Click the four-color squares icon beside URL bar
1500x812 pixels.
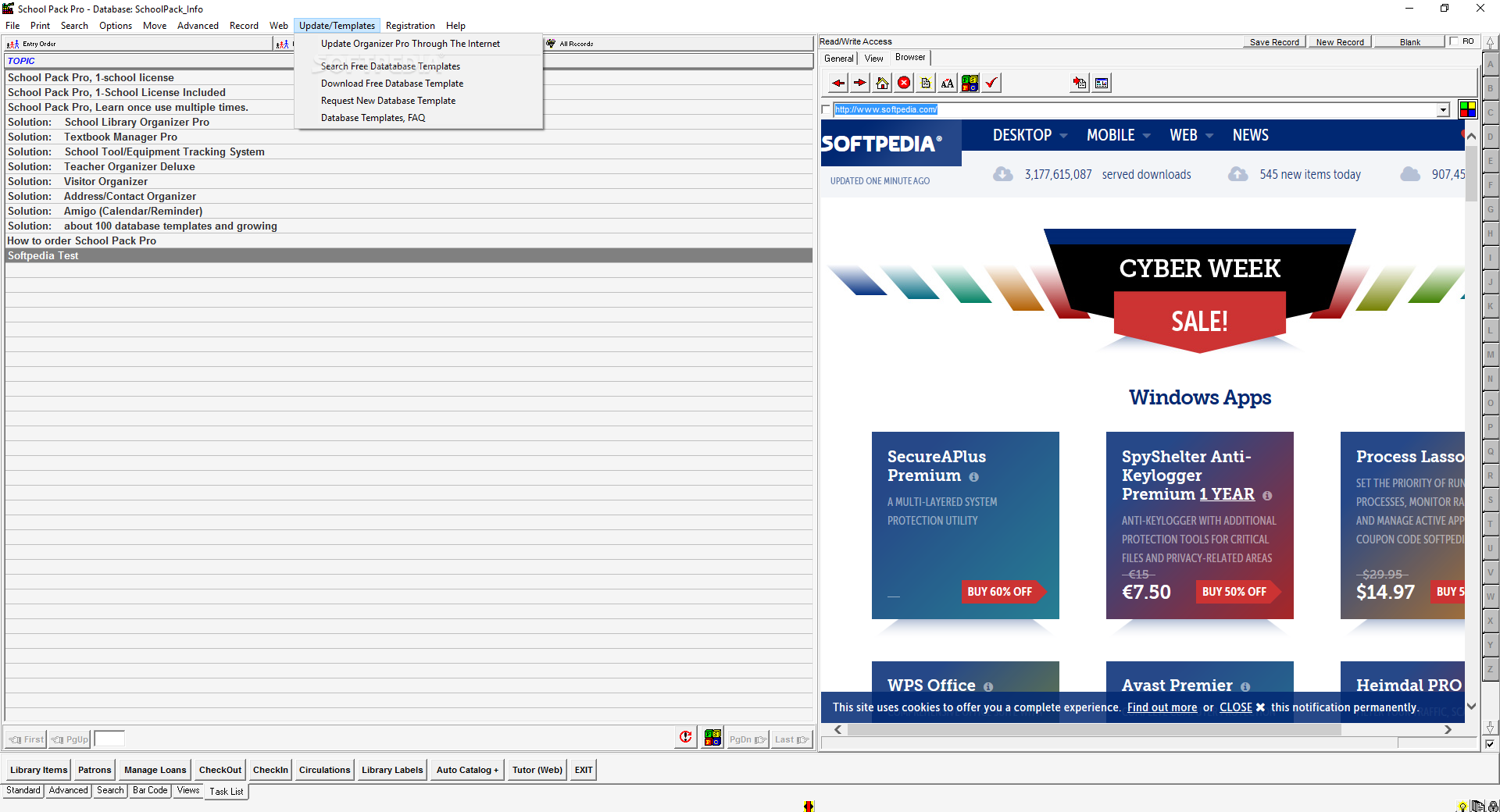point(1468,109)
